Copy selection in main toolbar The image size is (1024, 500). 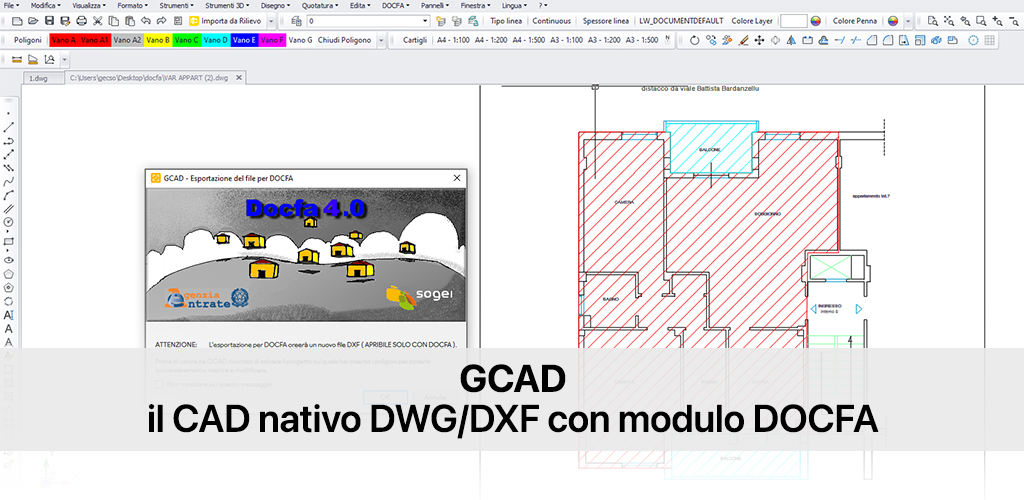(x=114, y=21)
